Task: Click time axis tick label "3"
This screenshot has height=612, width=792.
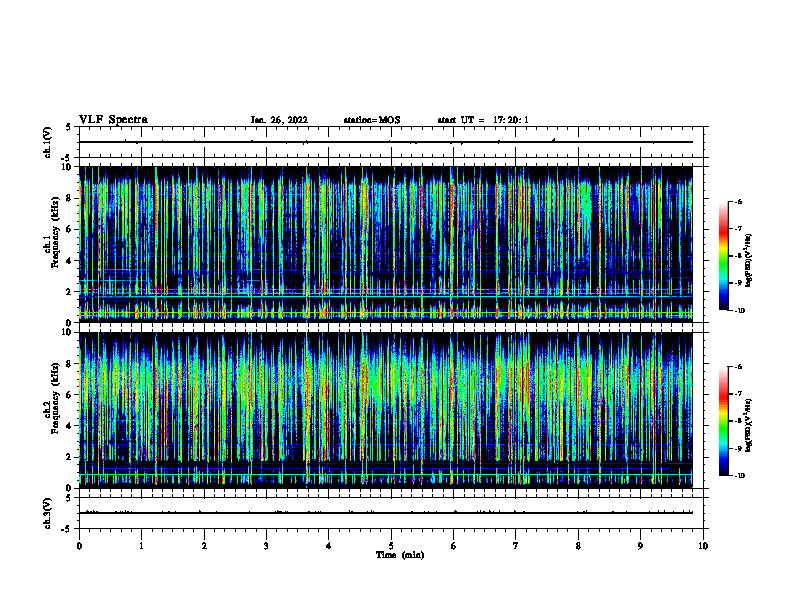Action: click(x=266, y=546)
